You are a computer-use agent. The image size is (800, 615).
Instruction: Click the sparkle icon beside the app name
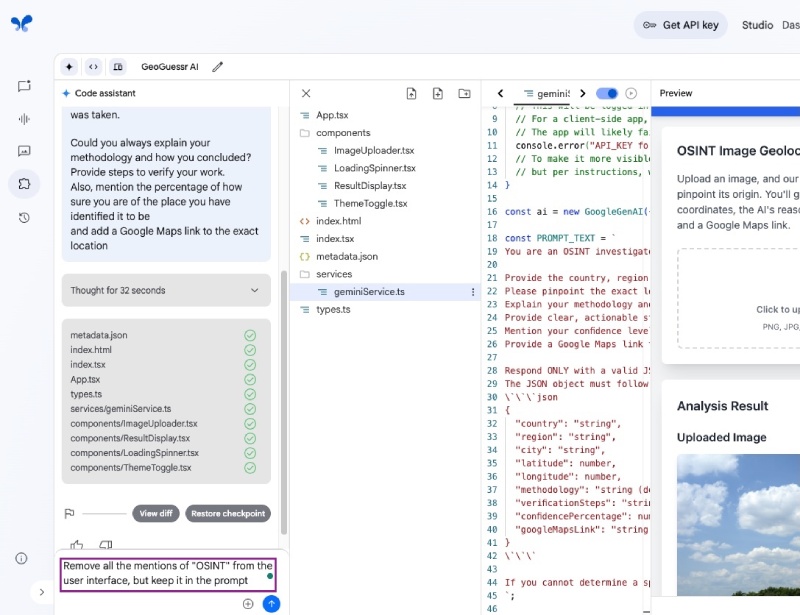click(68, 66)
